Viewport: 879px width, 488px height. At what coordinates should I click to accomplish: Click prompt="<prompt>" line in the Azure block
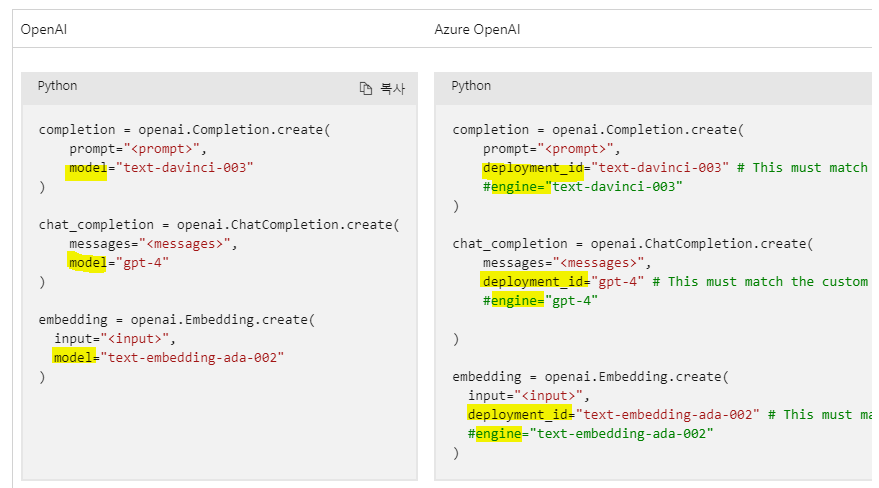pos(552,148)
